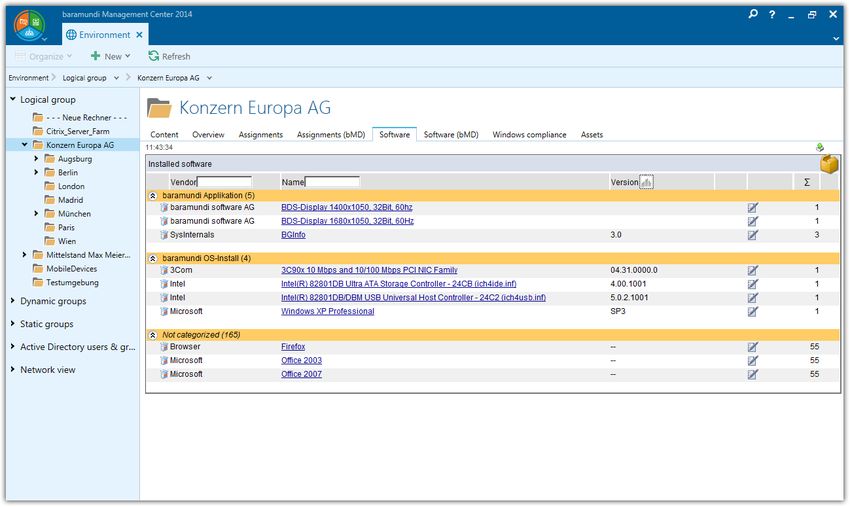Viewport: 850px width, 507px height.
Task: Open the Windows XP Professional link
Action: click(x=327, y=311)
